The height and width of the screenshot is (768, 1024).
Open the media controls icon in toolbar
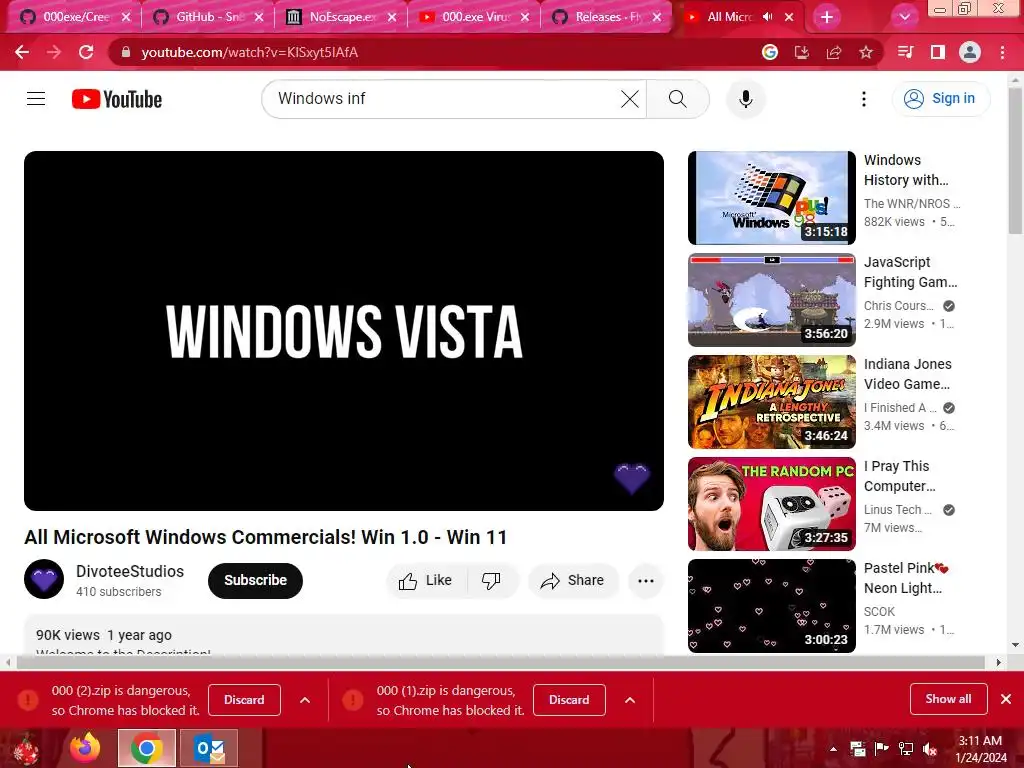point(906,52)
